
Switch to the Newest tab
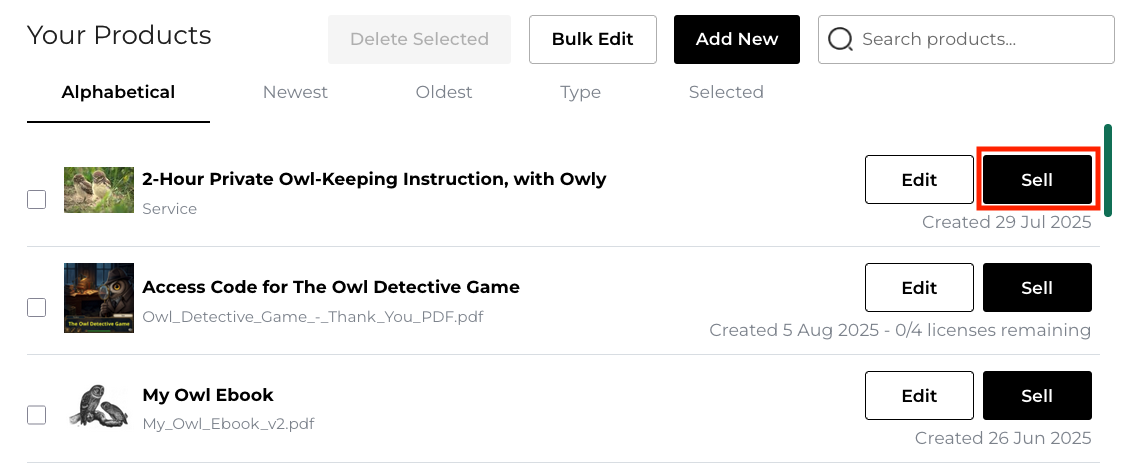[295, 92]
